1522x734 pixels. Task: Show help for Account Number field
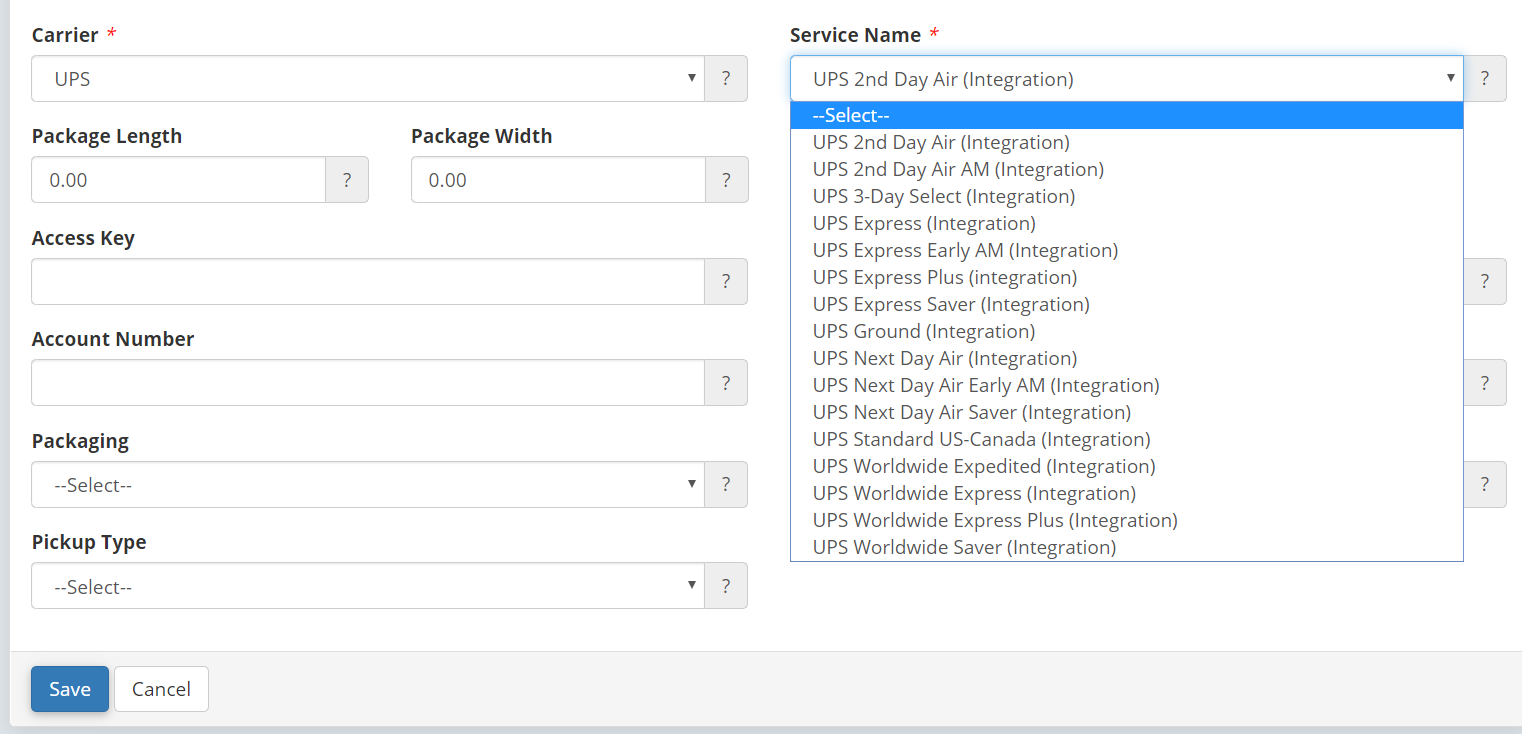[725, 383]
